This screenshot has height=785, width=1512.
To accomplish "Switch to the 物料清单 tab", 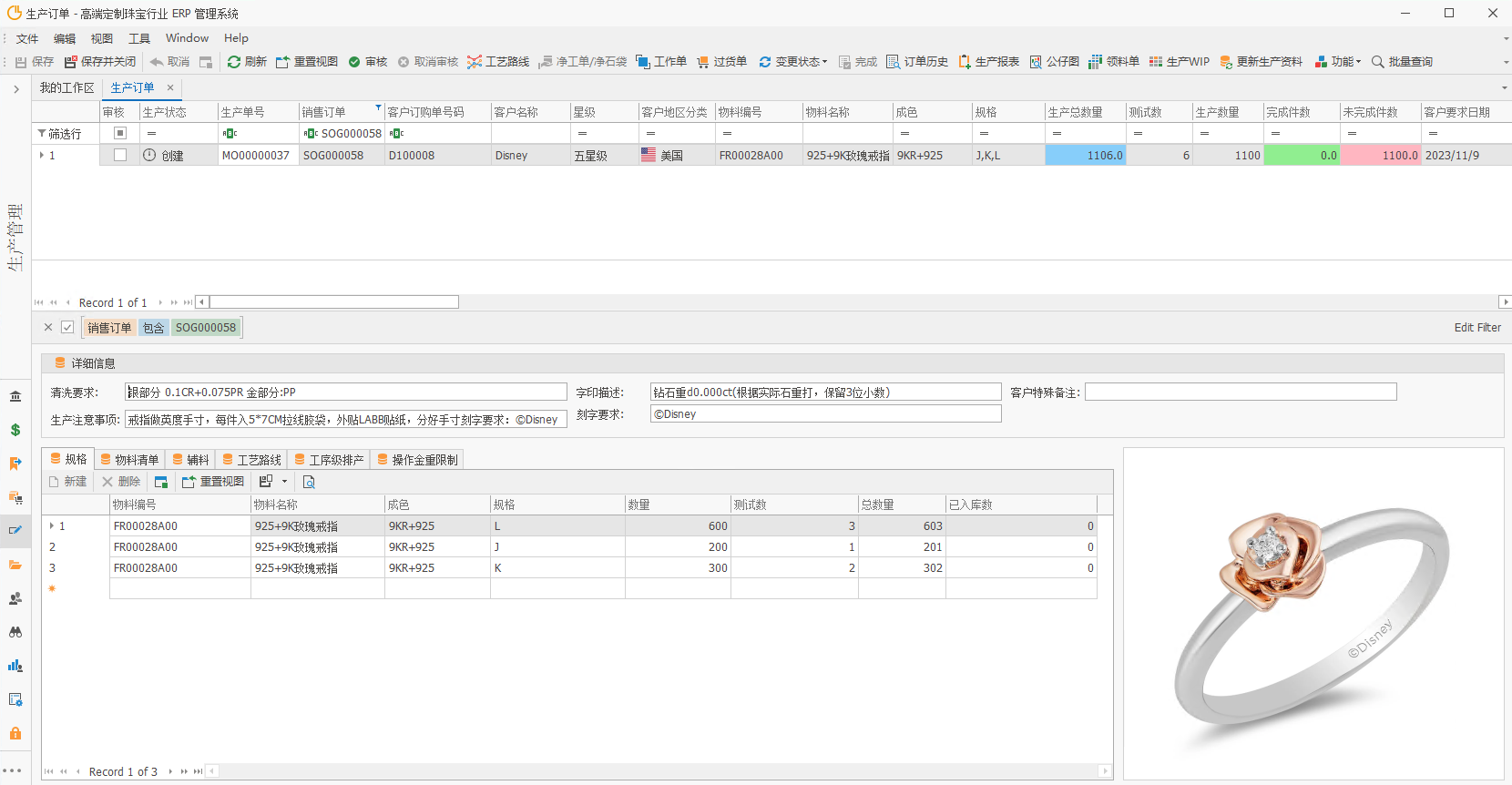I will click(129, 460).
